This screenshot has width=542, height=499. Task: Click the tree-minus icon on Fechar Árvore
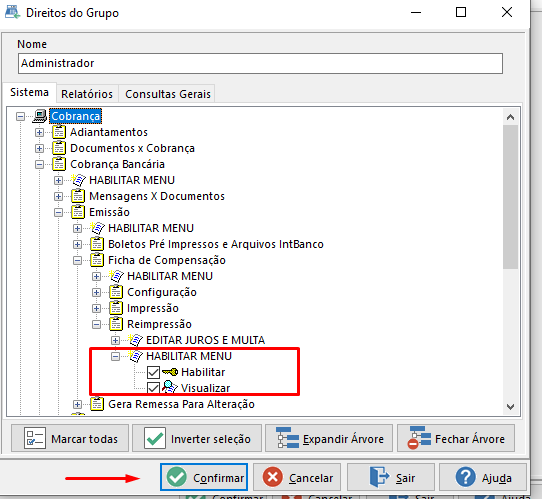[419, 438]
